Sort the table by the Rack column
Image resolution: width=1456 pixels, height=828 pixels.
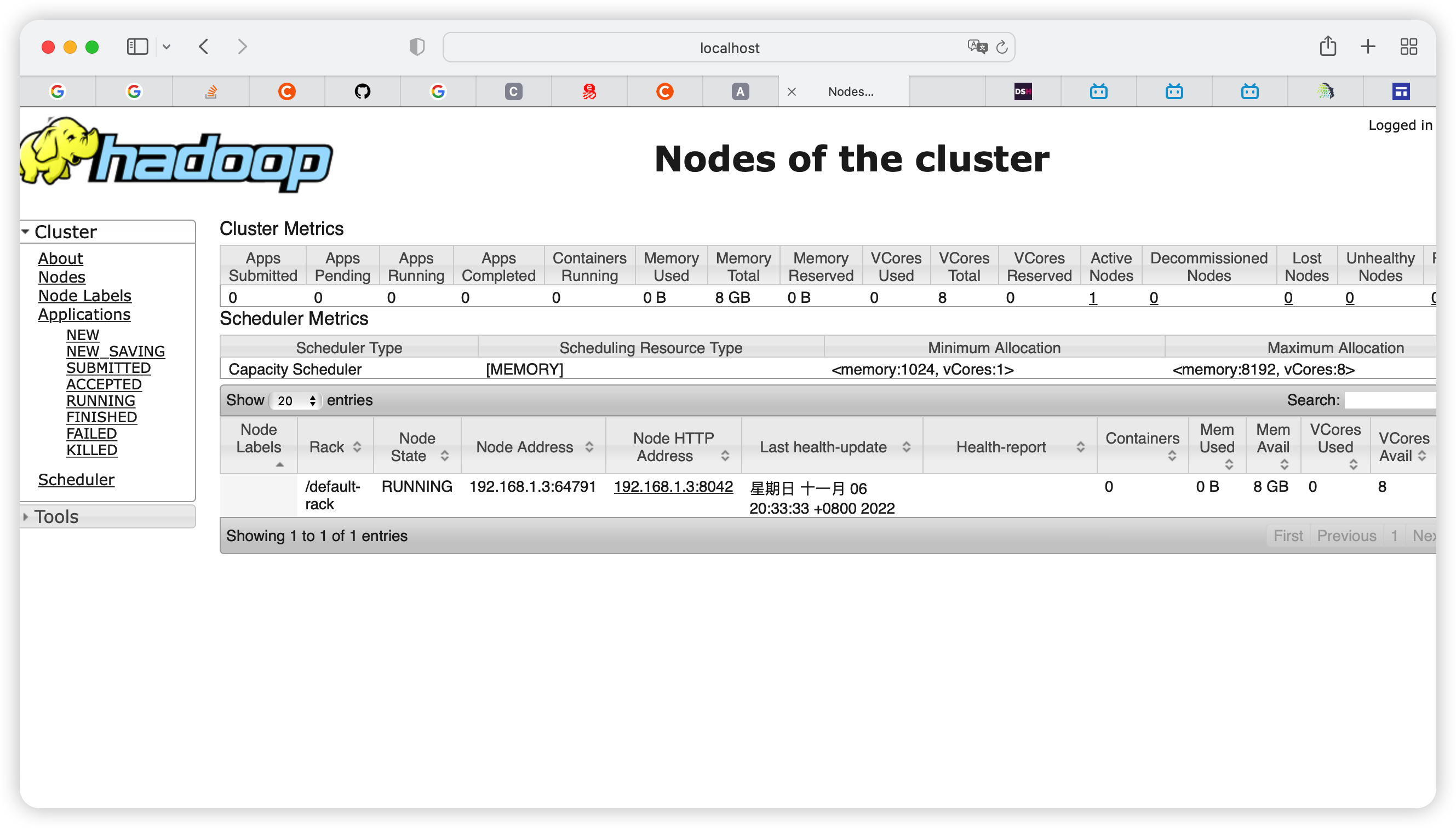[x=335, y=447]
